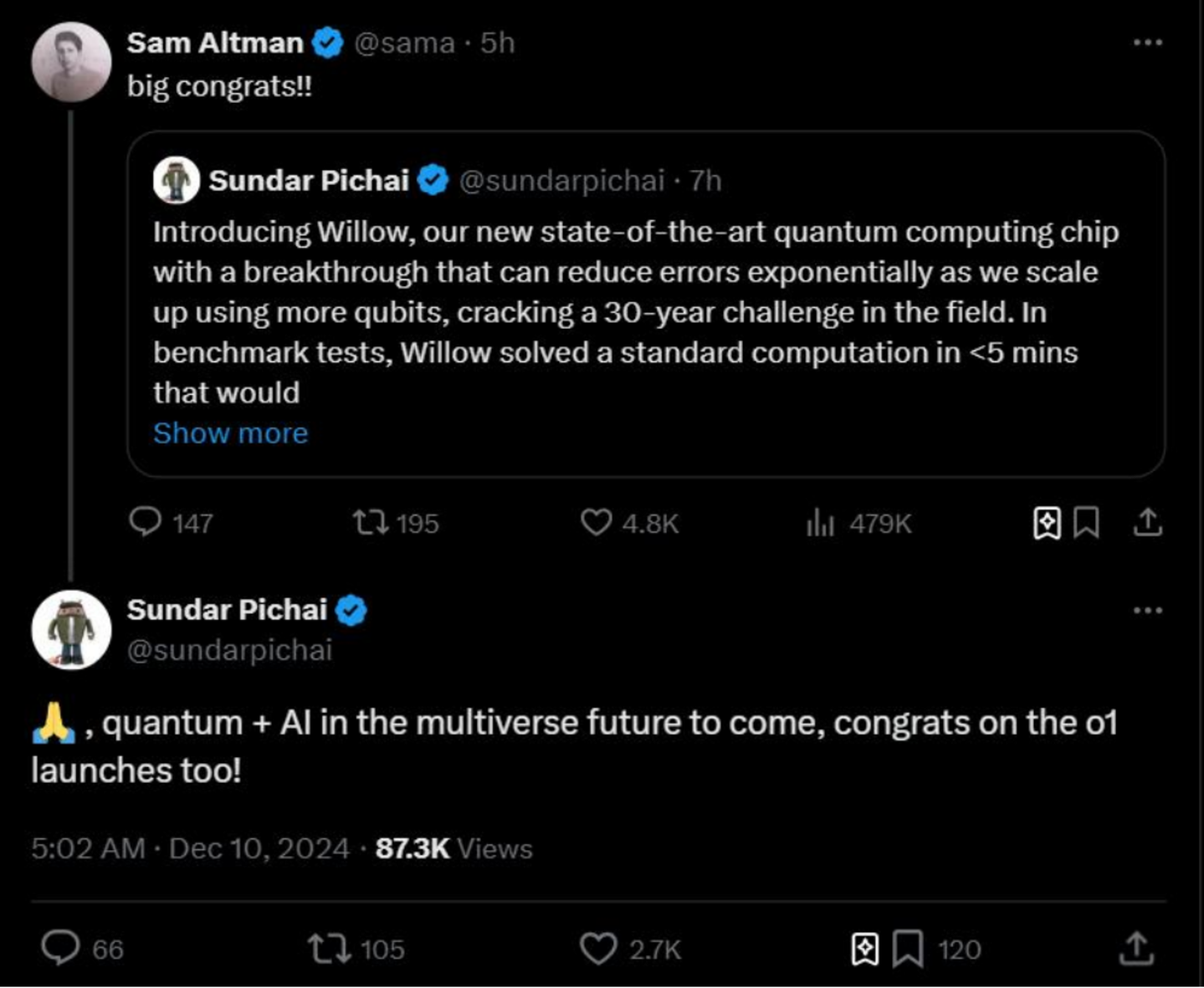Share Sam Altman's post
The width and height of the screenshot is (1204, 988).
pos(1148,523)
